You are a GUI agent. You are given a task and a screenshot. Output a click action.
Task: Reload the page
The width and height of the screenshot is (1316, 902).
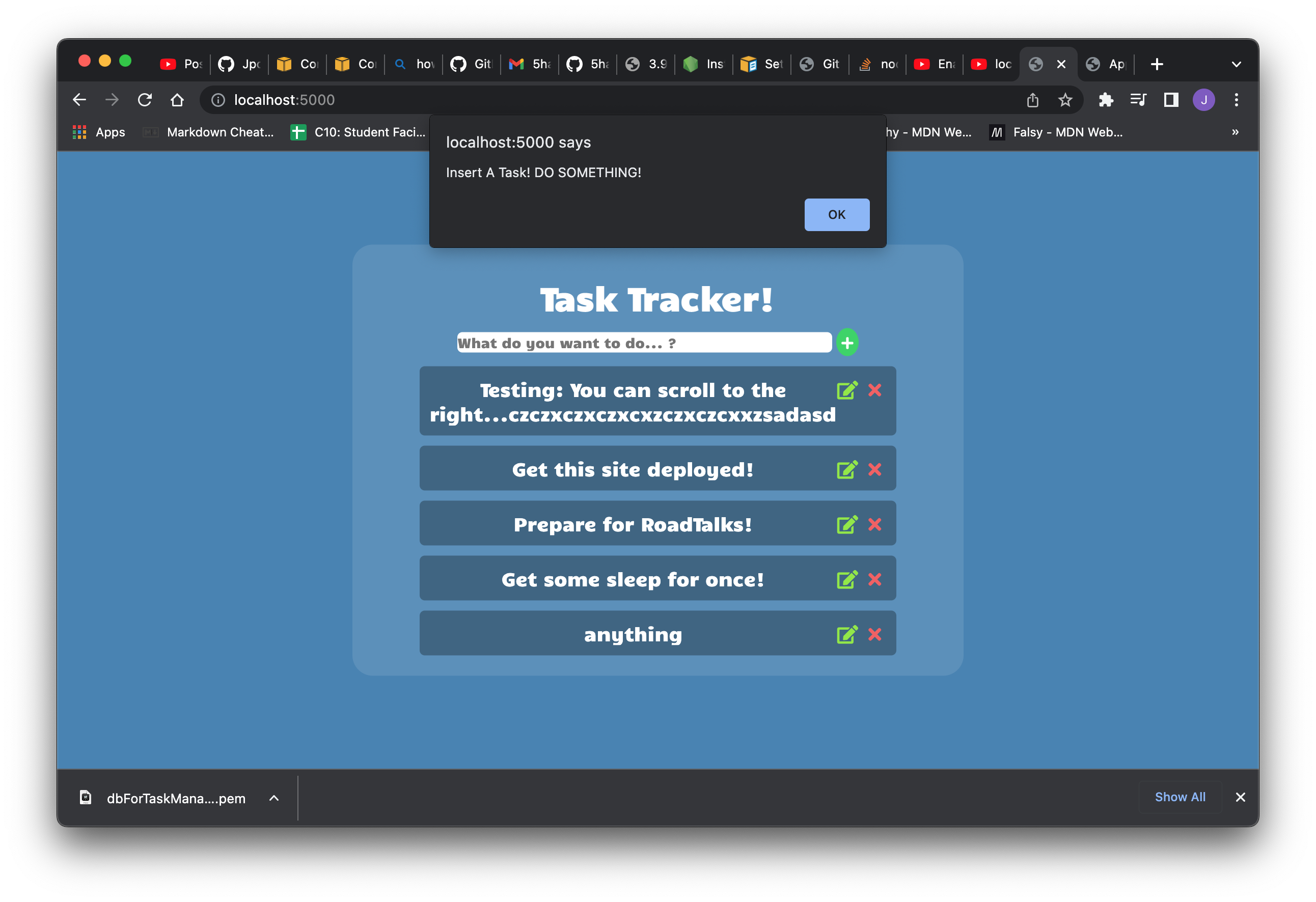[x=145, y=100]
